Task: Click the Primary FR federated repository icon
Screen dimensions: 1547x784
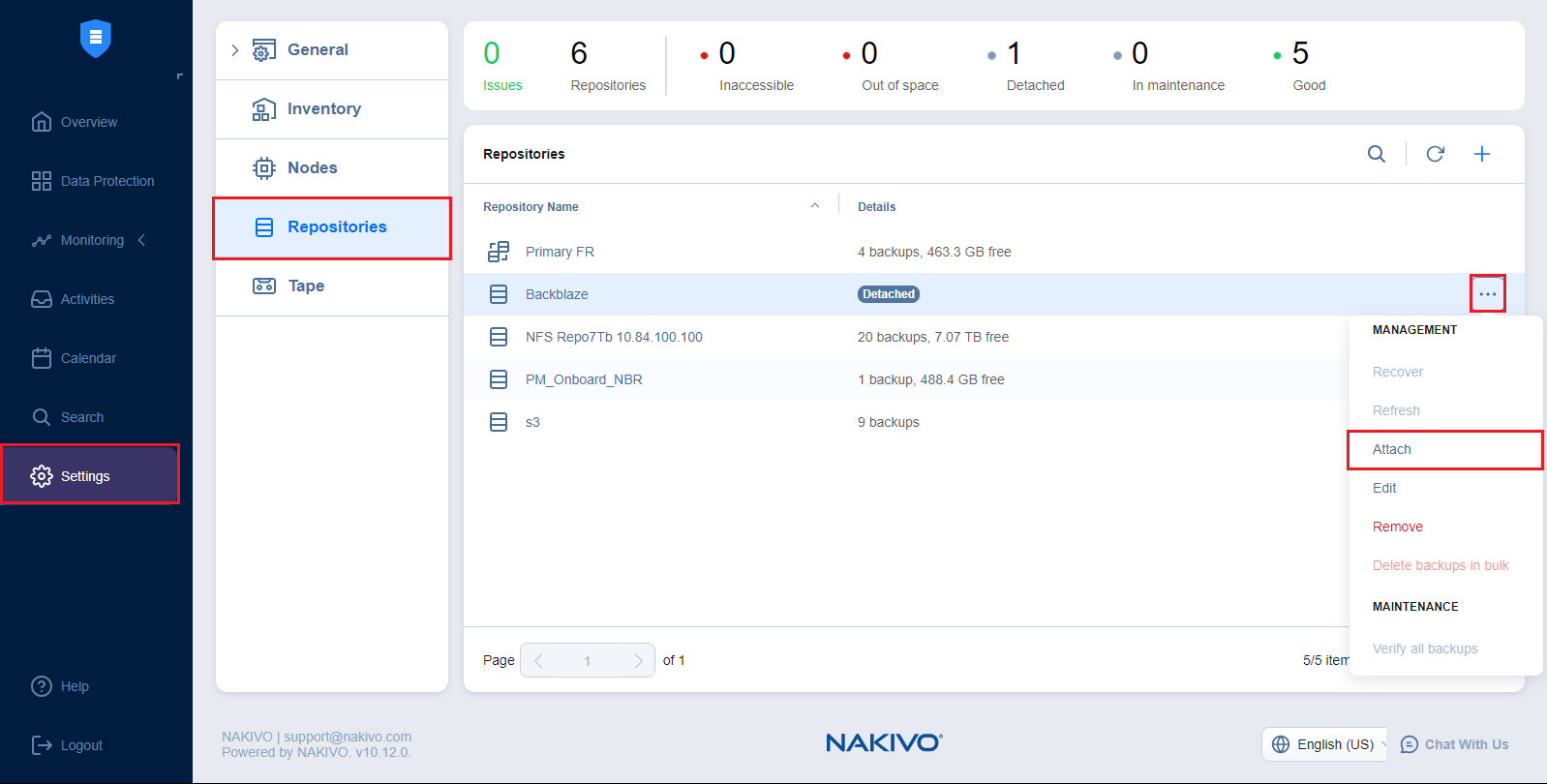Action: click(499, 252)
